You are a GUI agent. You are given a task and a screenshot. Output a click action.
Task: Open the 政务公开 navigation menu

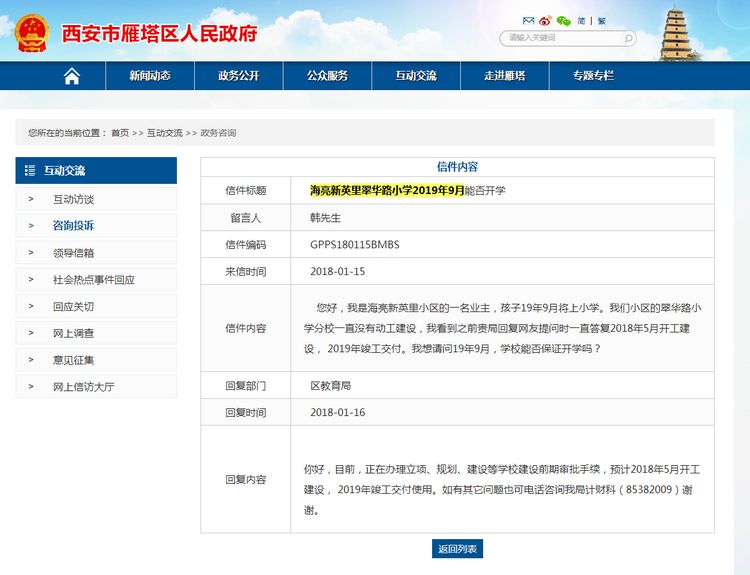point(238,76)
